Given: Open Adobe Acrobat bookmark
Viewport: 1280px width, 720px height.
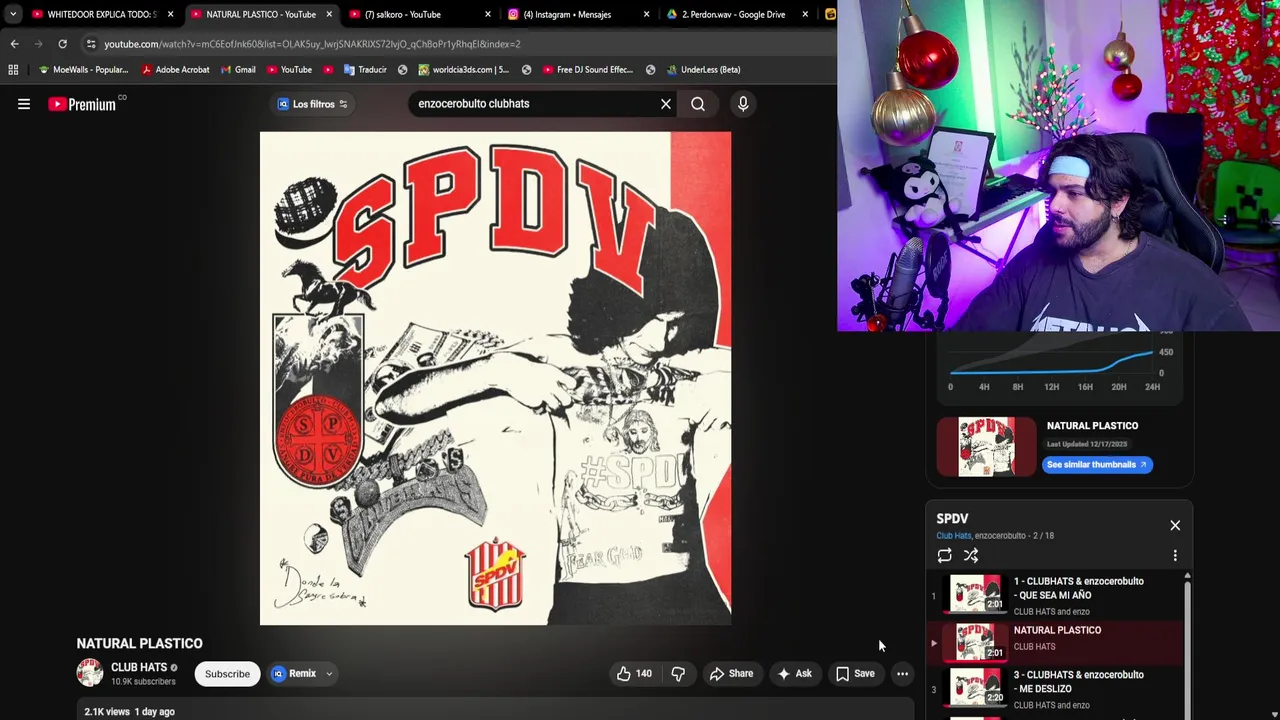Looking at the screenshot, I should tap(176, 70).
